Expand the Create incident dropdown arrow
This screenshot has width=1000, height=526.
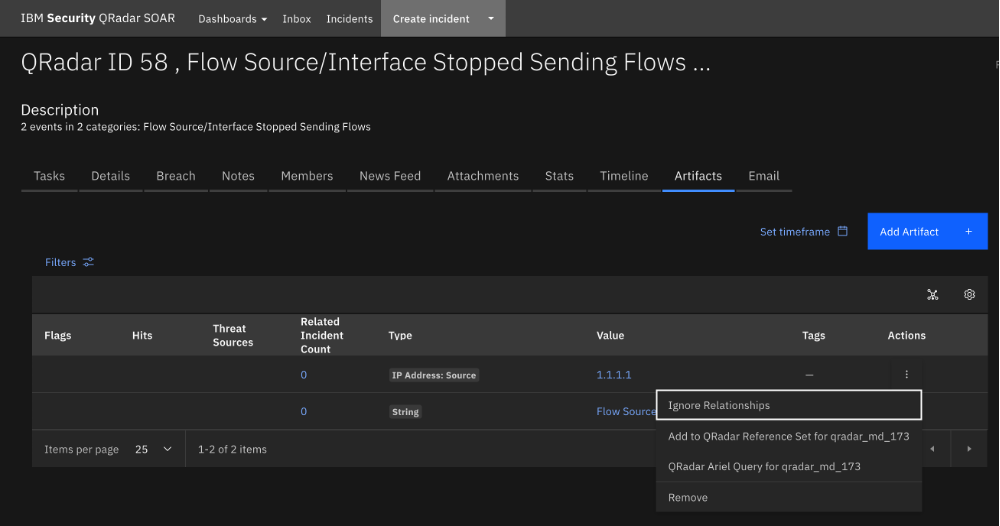[491, 19]
